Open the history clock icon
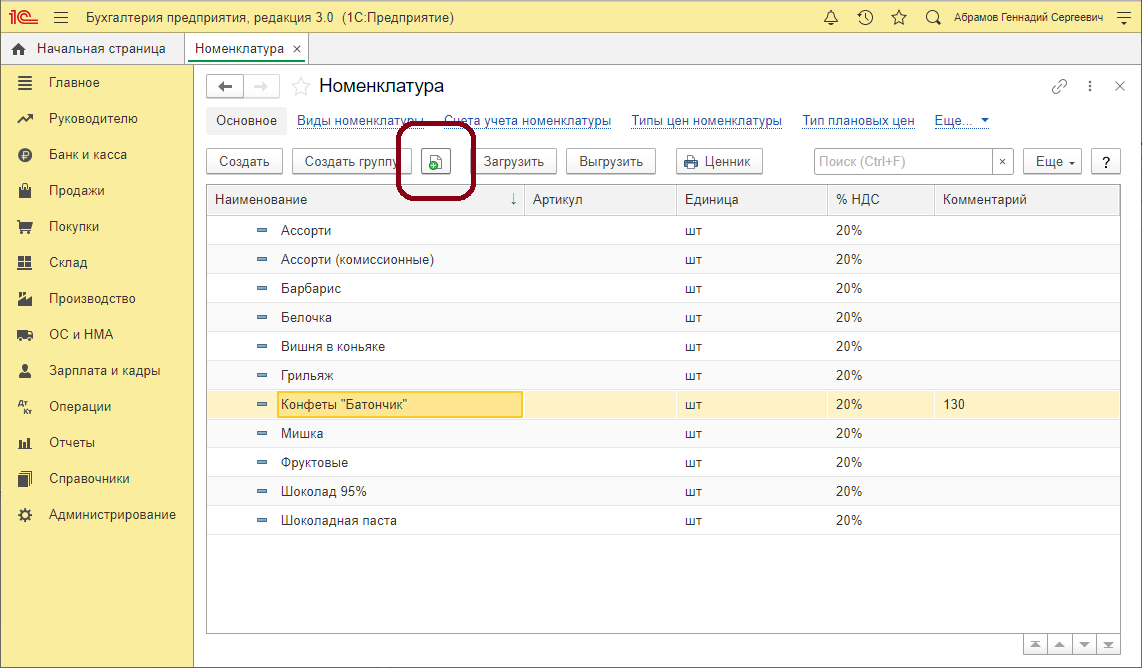The image size is (1142, 668). pos(865,18)
